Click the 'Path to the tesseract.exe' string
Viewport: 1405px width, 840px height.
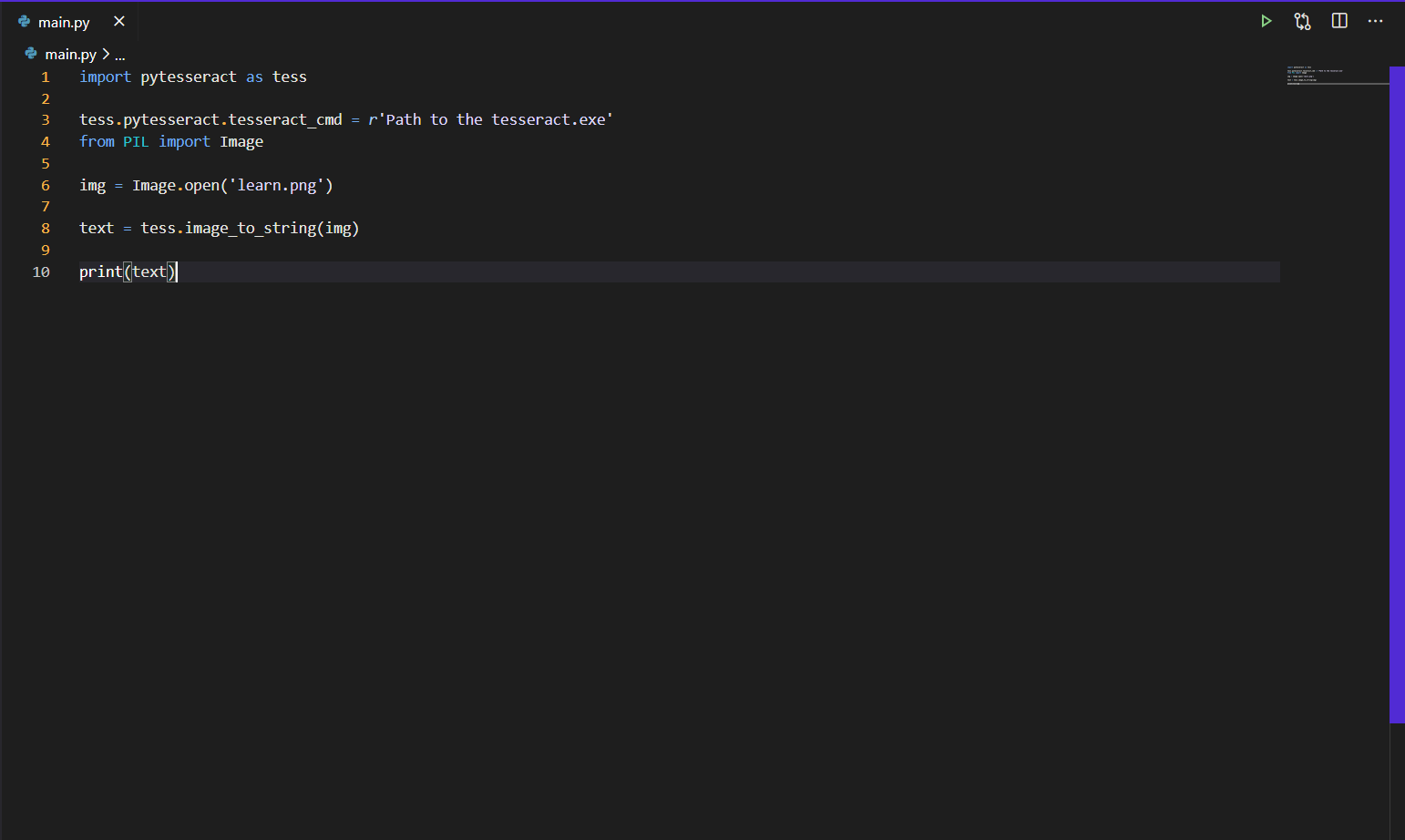pos(495,120)
